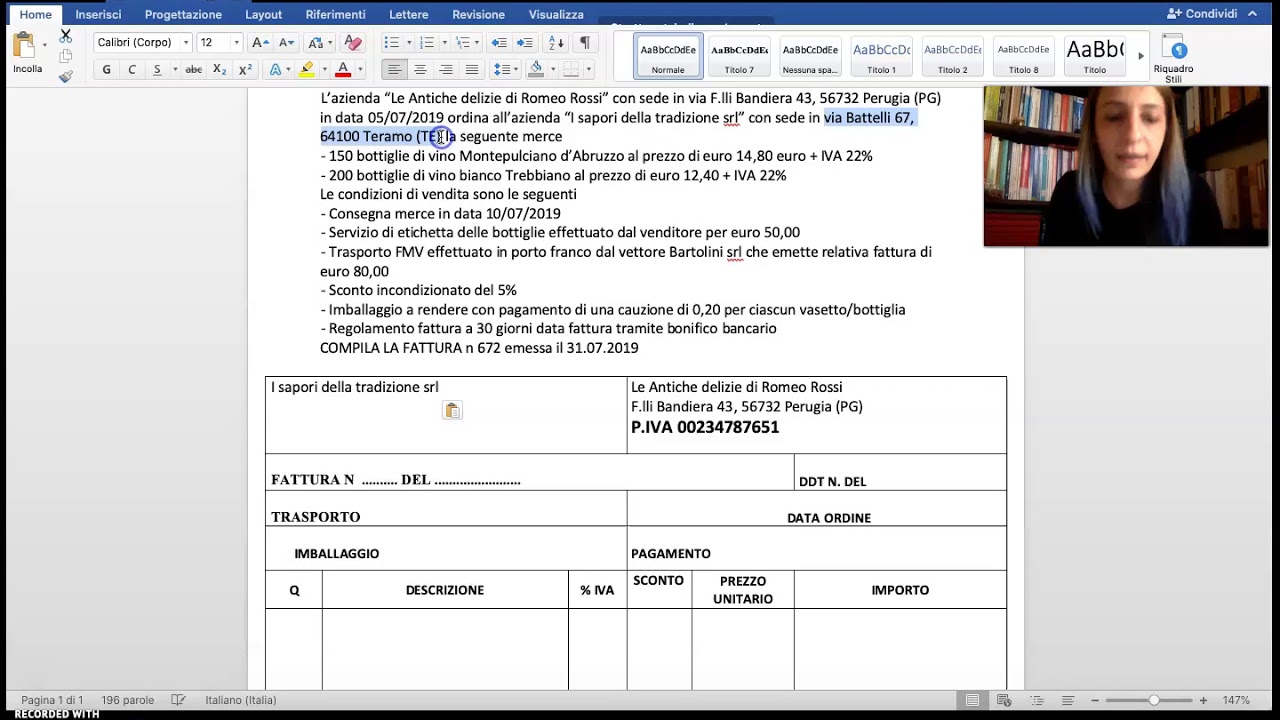Decrease font size with the A-down icon
The width and height of the screenshot is (1280, 720).
pyautogui.click(x=285, y=42)
